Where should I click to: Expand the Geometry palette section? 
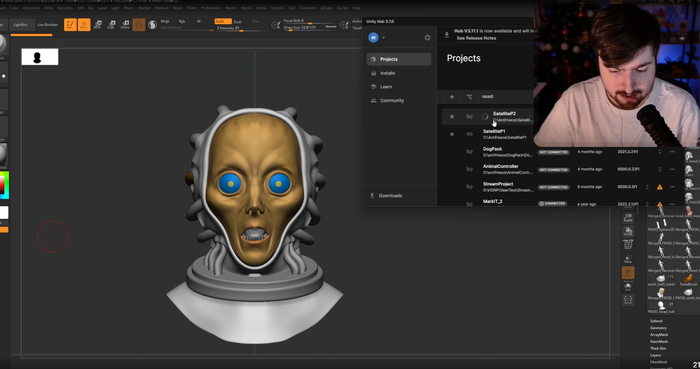point(658,328)
